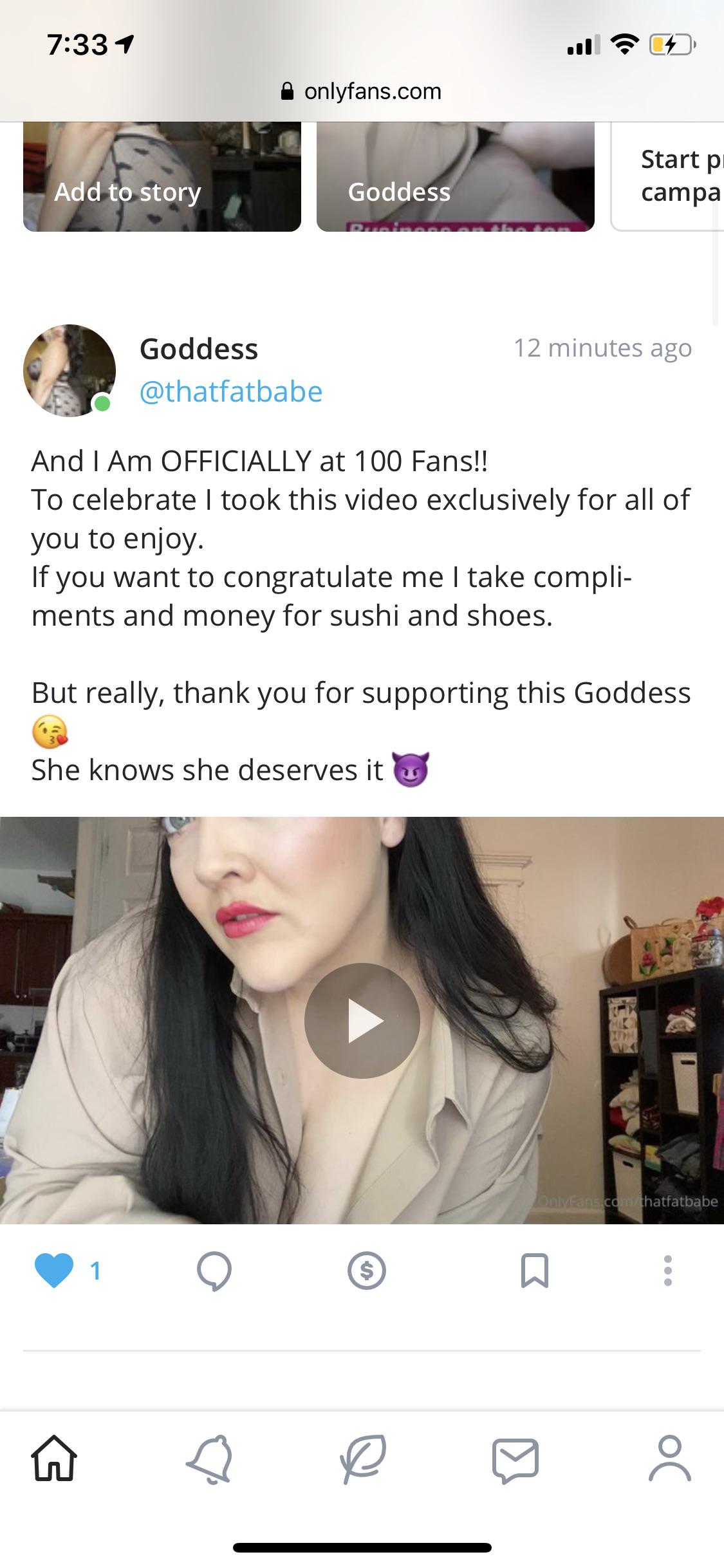Image resolution: width=724 pixels, height=1568 pixels.
Task: Tap the onlyfans.com address bar
Action: [x=362, y=91]
